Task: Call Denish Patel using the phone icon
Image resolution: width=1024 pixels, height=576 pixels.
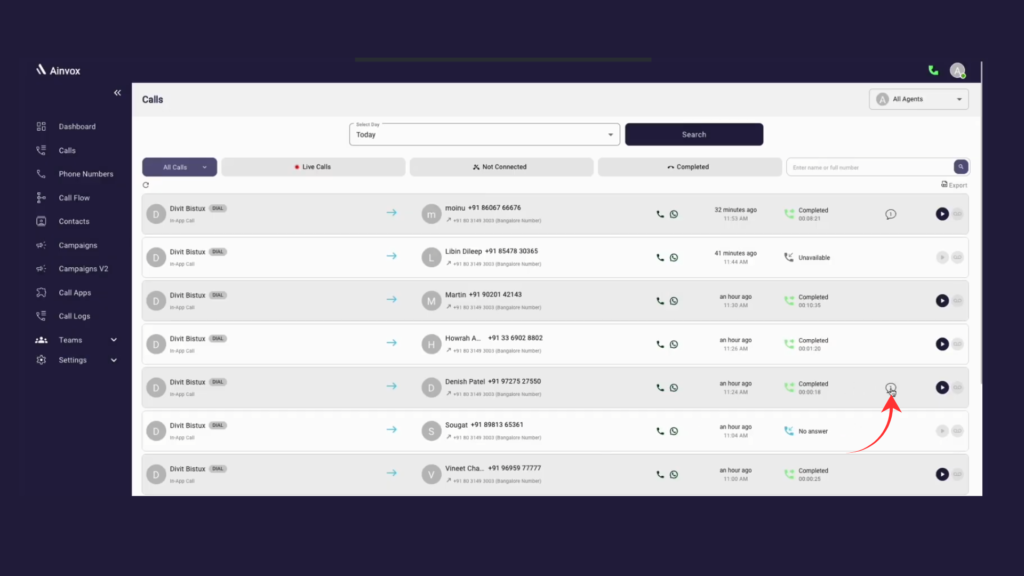Action: pos(659,387)
